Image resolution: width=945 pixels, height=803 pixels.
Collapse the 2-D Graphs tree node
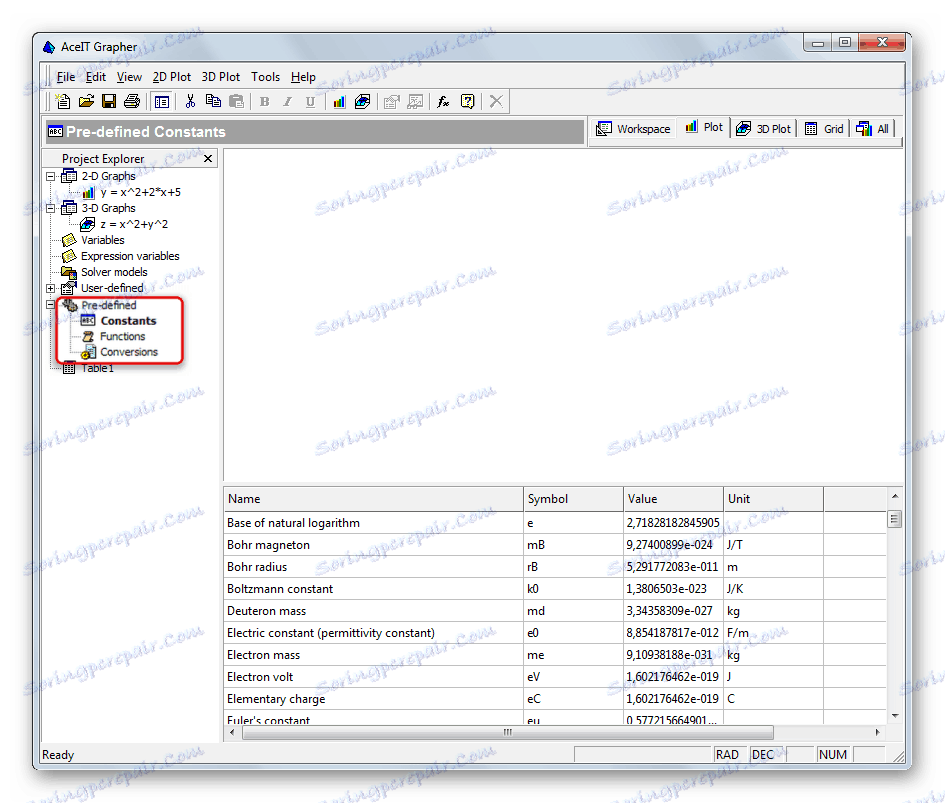(x=51, y=176)
